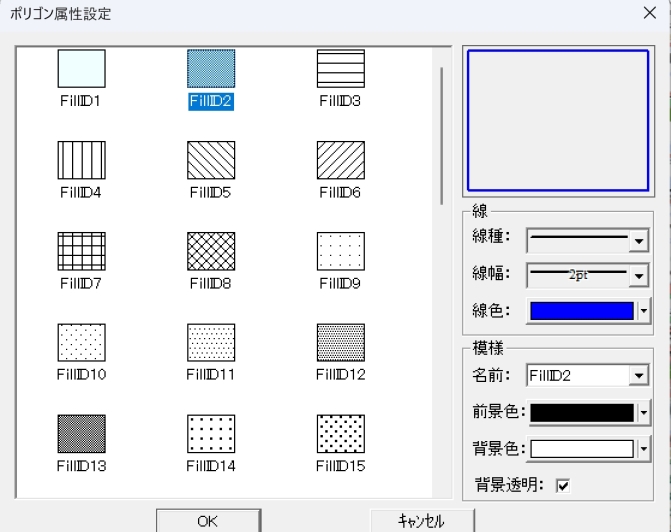The height and width of the screenshot is (532, 671).
Task: Choose the FillID3 horizontal lines pattern
Action: click(x=341, y=69)
